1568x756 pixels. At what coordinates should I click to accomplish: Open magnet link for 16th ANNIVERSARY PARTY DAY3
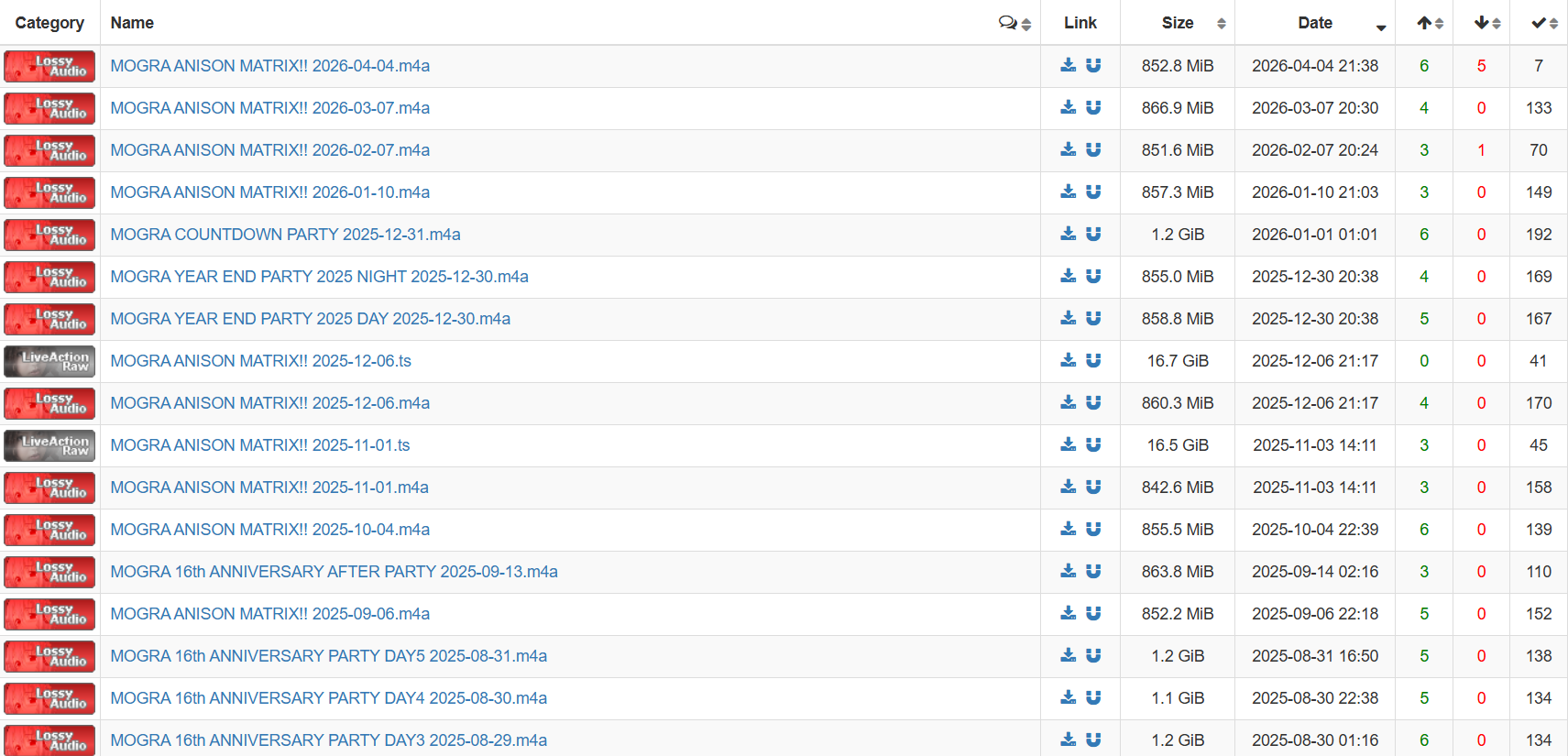click(1093, 740)
